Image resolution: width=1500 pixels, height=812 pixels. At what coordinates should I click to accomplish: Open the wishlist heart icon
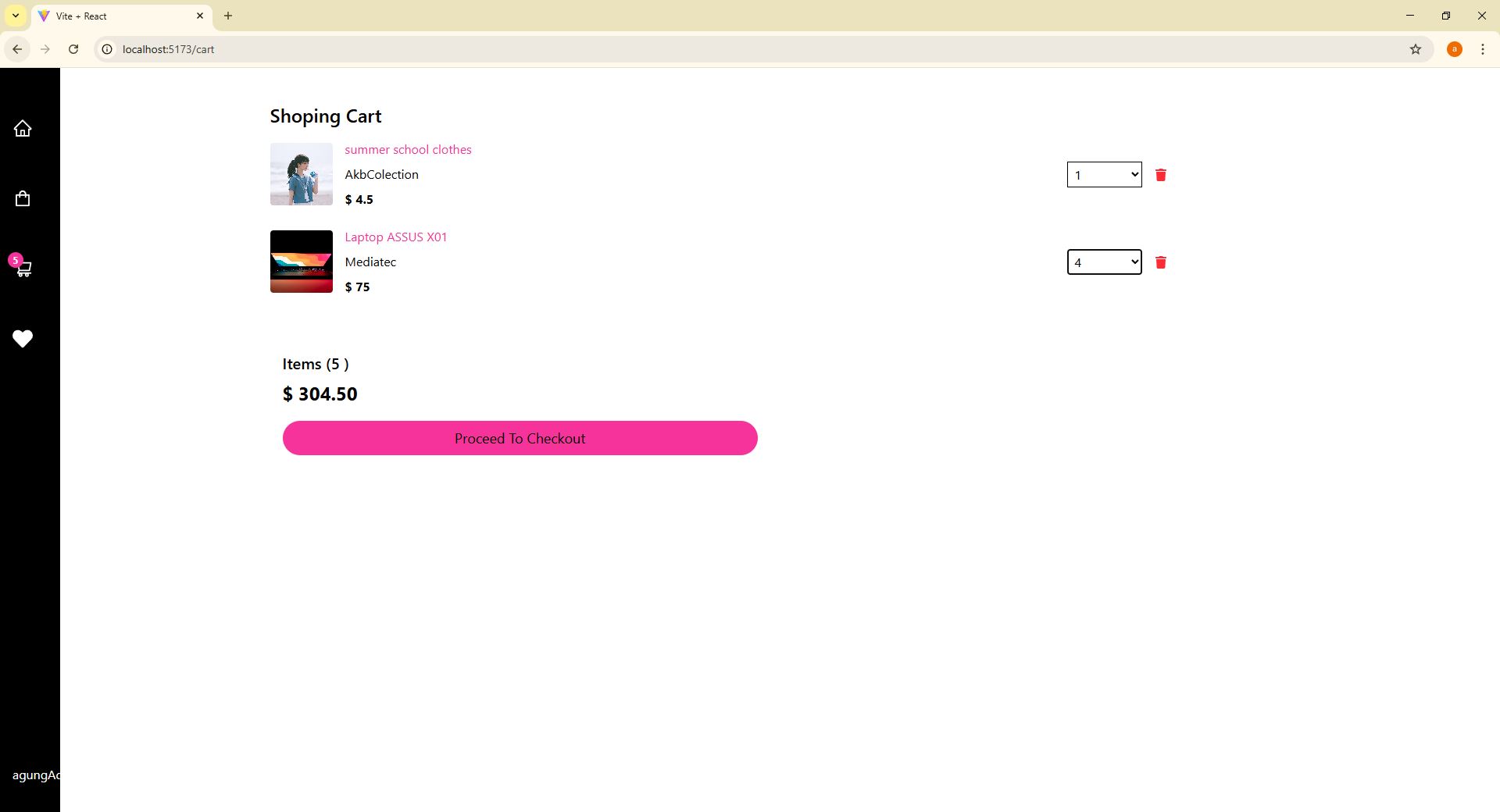pyautogui.click(x=23, y=339)
